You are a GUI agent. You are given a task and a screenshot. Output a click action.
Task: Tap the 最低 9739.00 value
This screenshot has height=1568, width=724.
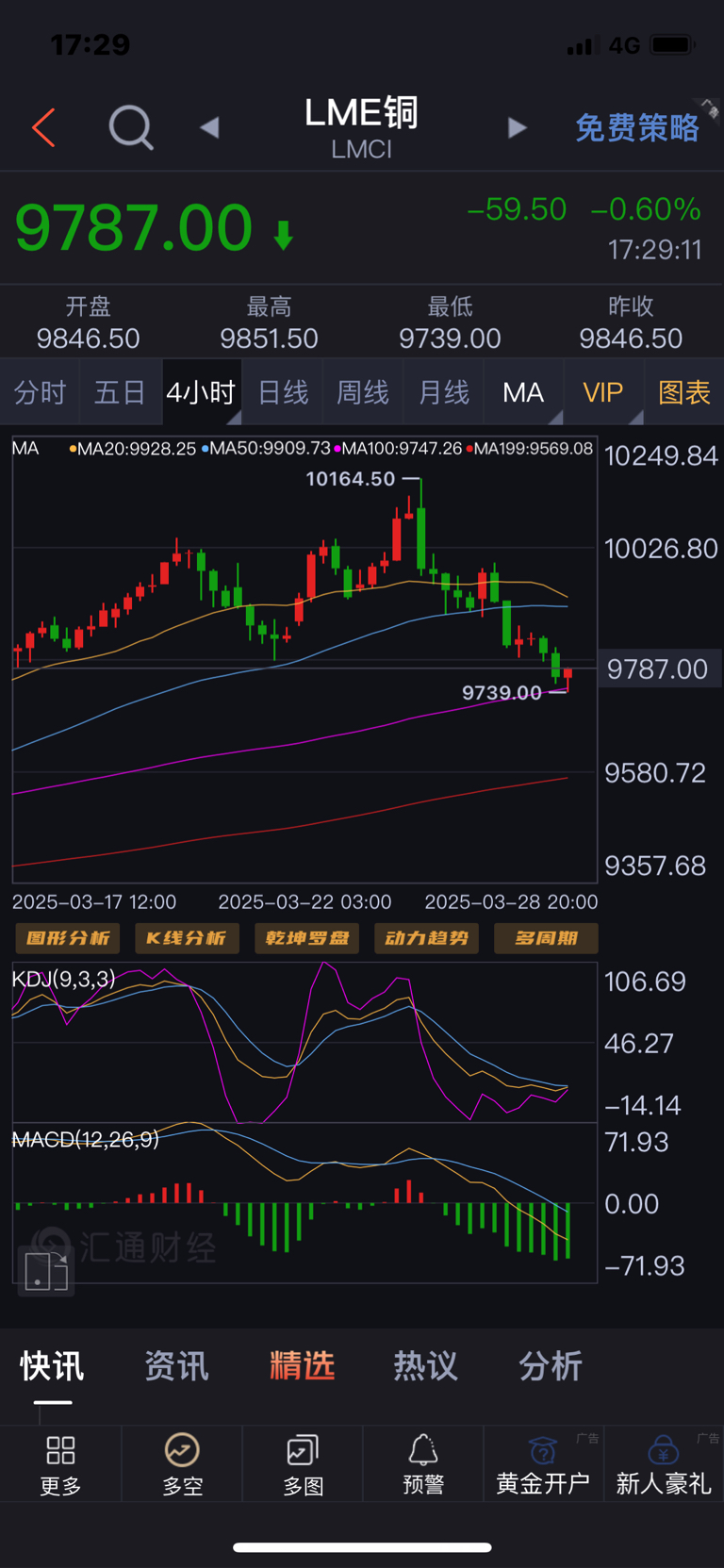(450, 338)
